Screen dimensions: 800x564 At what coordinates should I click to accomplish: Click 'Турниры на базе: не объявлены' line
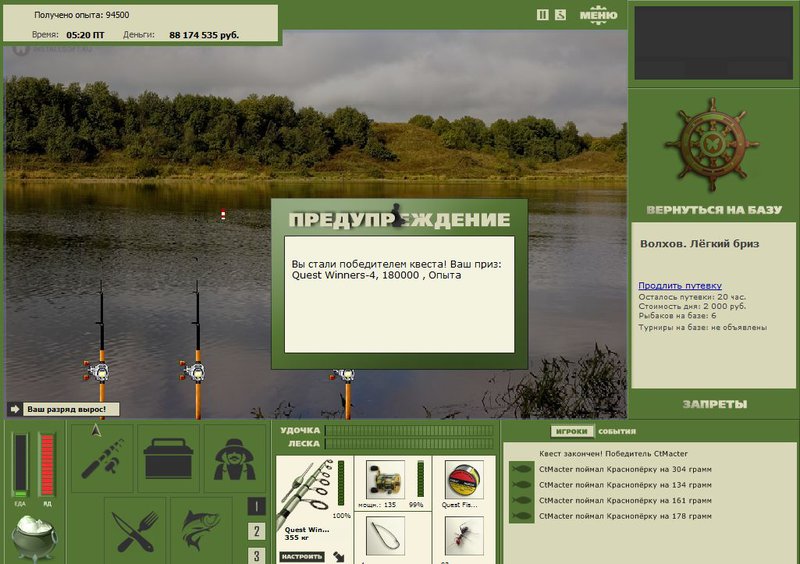click(x=703, y=327)
